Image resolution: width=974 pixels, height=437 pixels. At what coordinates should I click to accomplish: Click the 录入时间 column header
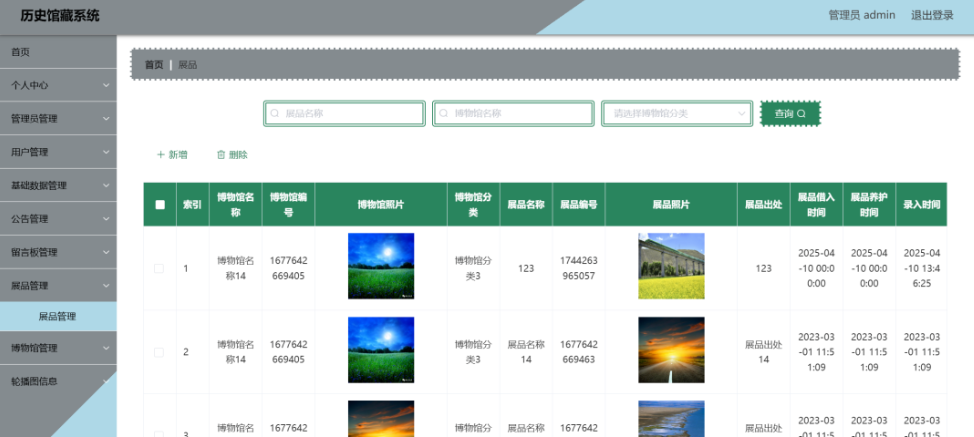pyautogui.click(x=921, y=204)
